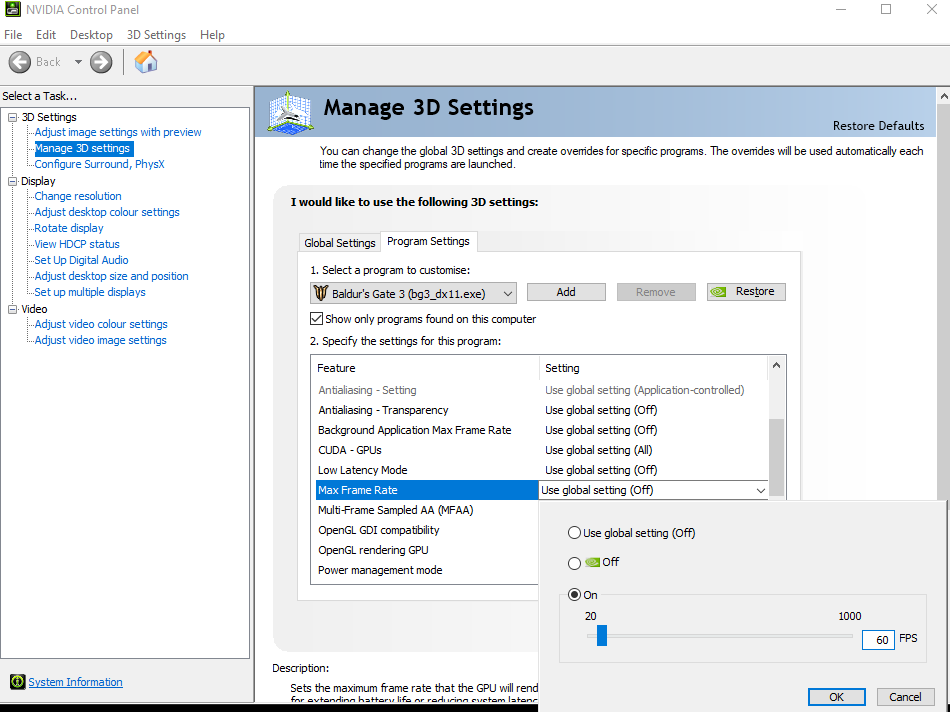Click the FPS value input field
Screen dimensions: 950x712
click(878, 639)
